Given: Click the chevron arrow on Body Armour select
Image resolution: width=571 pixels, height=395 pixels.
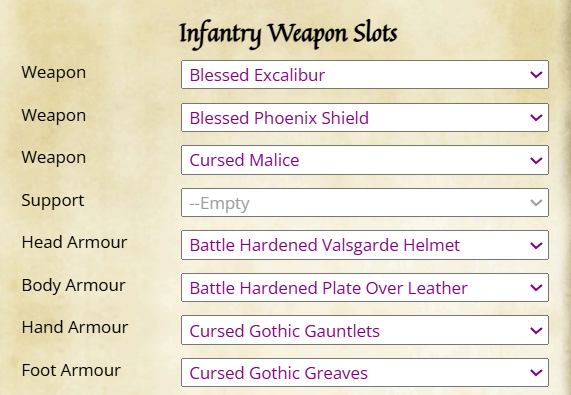Looking at the screenshot, I should 536,288.
